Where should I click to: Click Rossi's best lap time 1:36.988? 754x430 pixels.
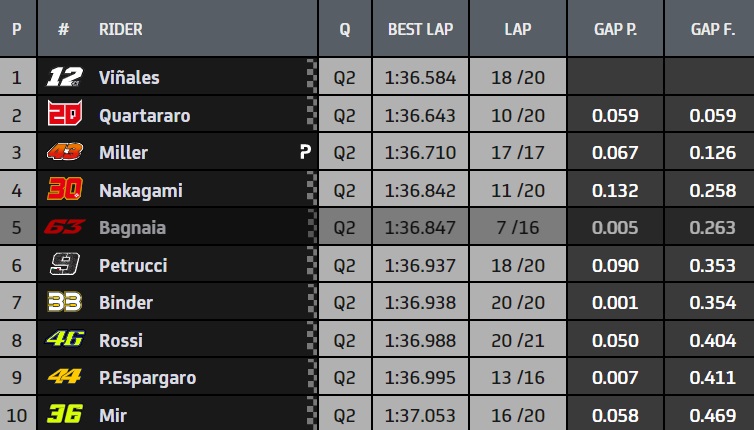(x=420, y=340)
